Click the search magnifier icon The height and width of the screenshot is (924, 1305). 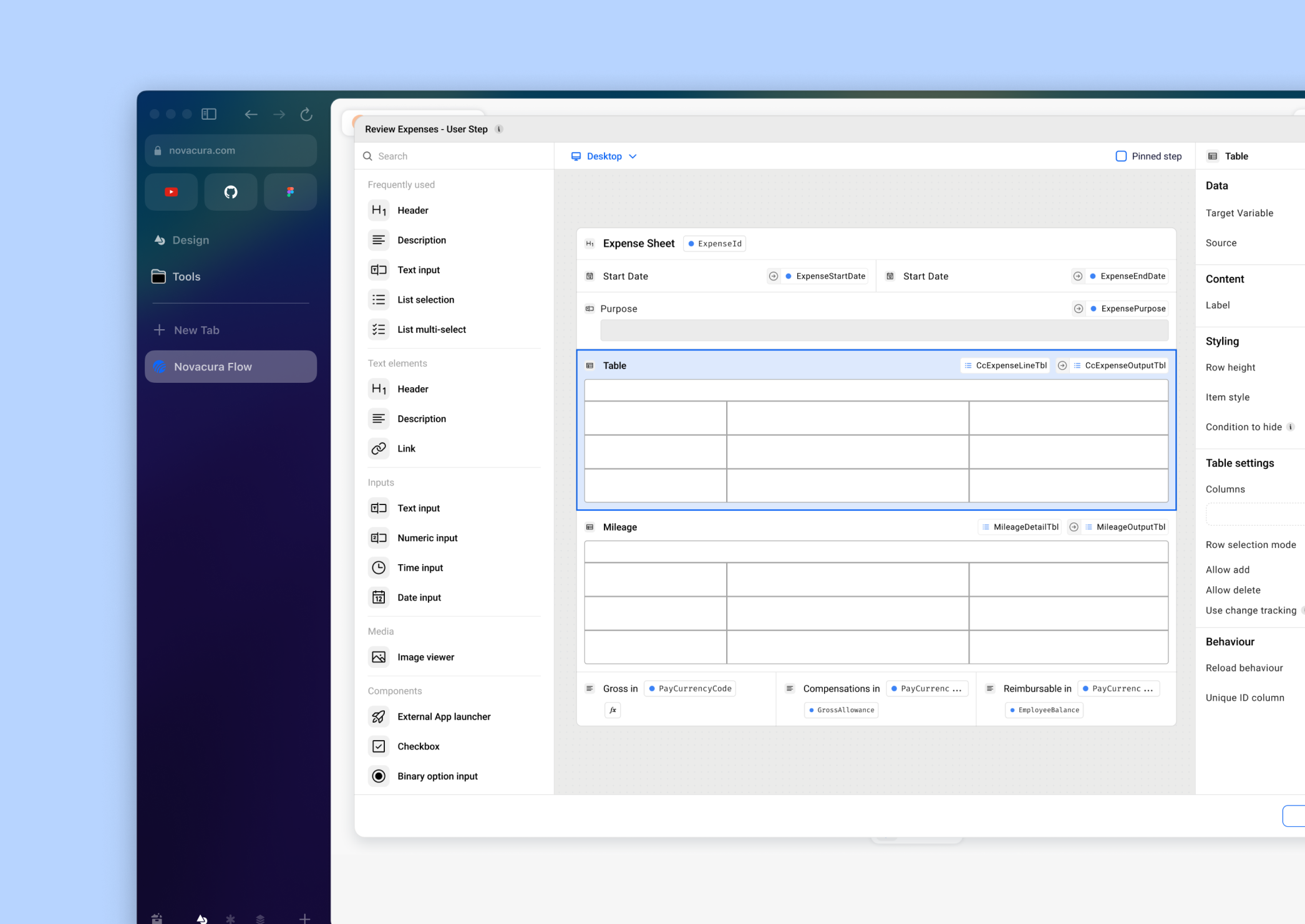(x=368, y=156)
